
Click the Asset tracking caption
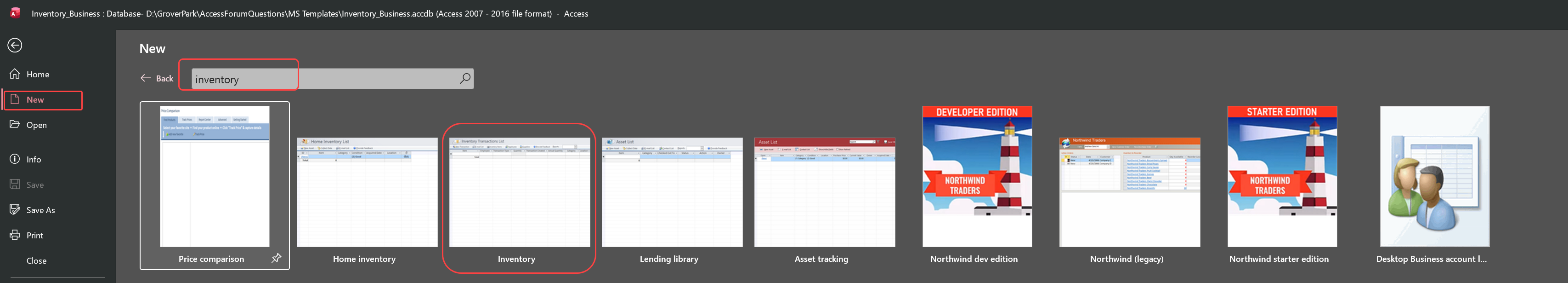tap(821, 259)
